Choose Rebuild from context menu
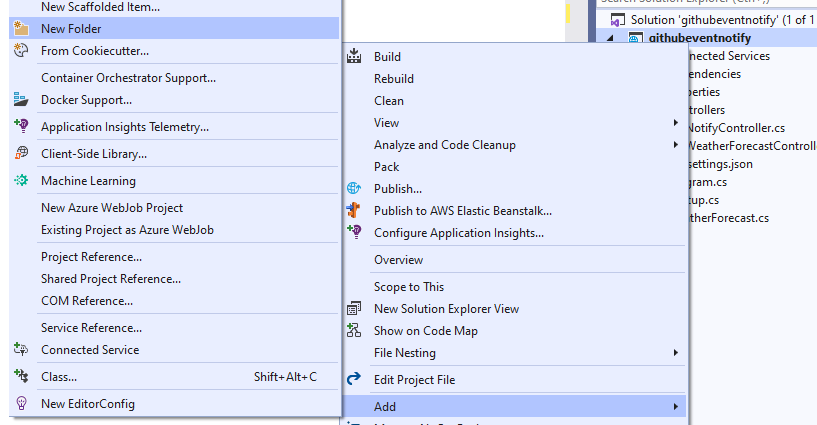Viewport: 817px width, 425px height. 514,78
